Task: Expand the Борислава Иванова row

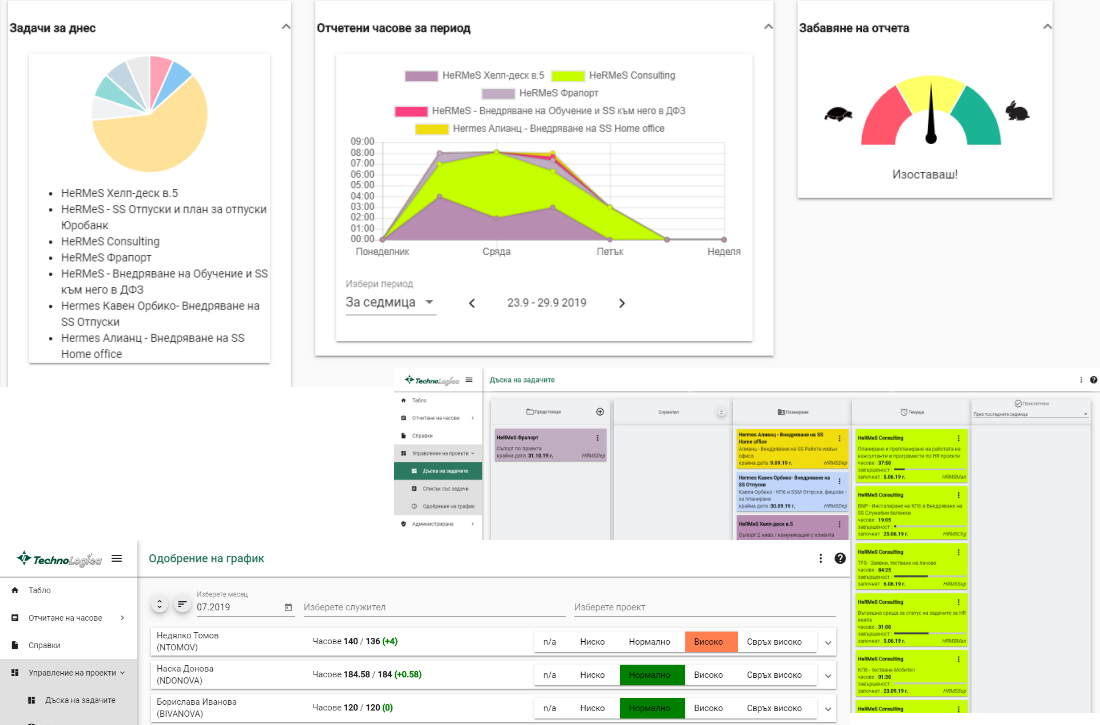Action: (828, 708)
